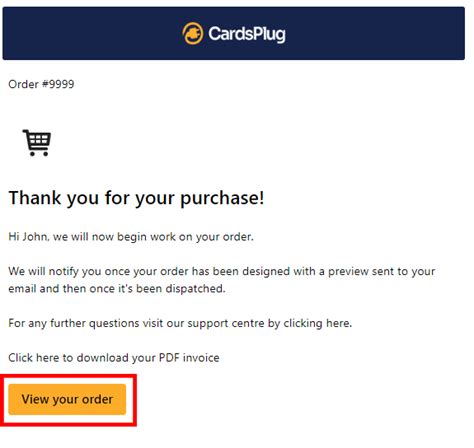The image size is (474, 448).
Task: Click an empty area of the navy header banner
Action: tap(83, 33)
